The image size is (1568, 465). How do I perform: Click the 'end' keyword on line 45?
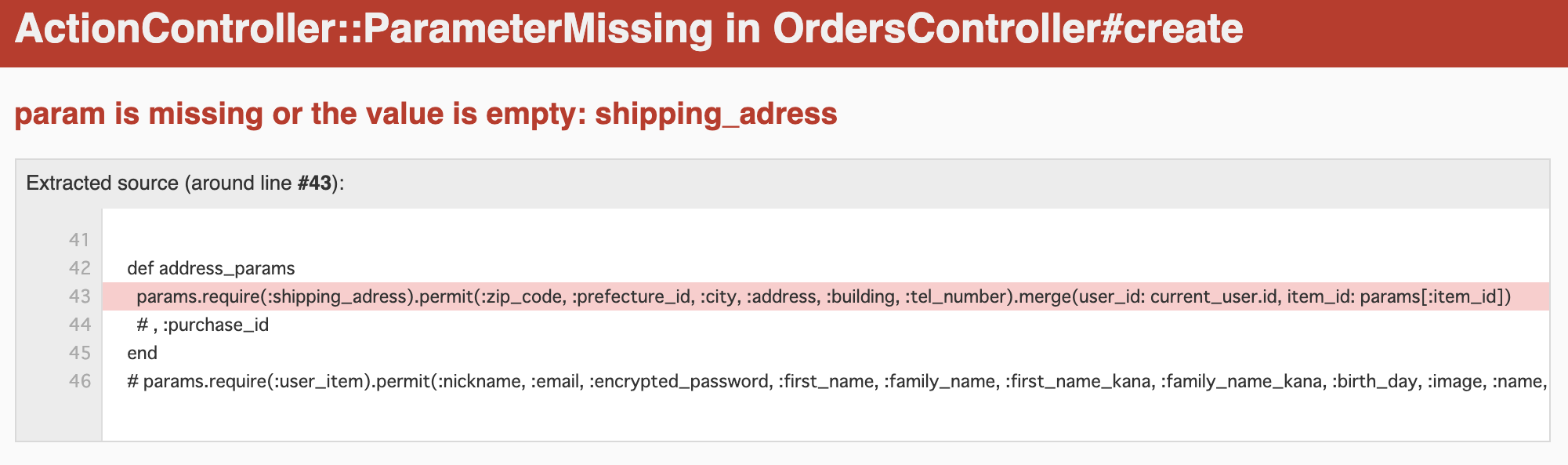[x=142, y=353]
